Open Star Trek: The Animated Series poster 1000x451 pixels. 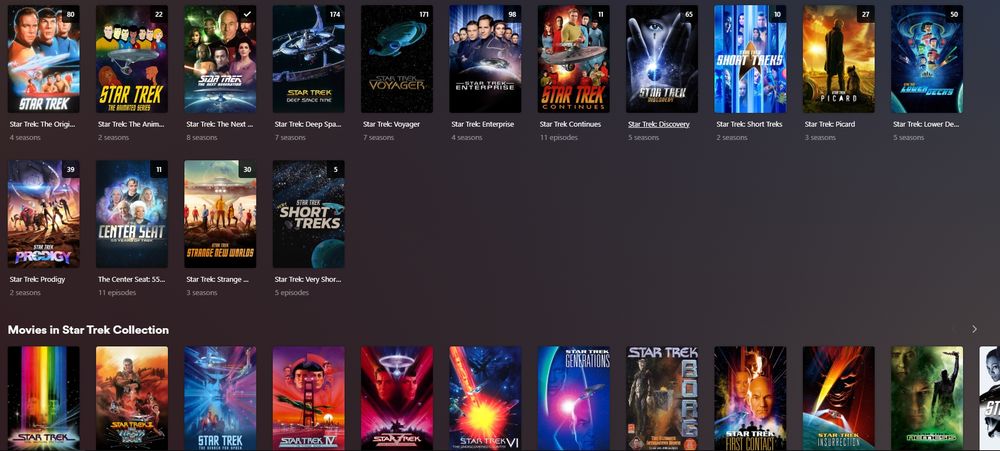(132, 59)
